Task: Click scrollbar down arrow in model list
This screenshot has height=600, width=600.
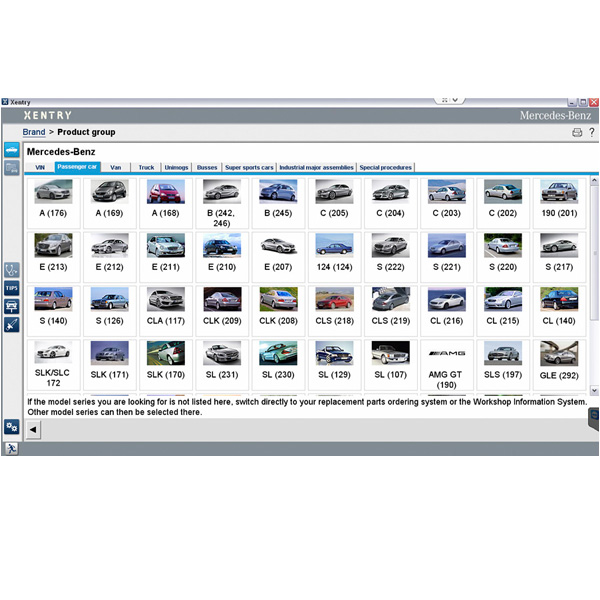Action: (x=594, y=390)
